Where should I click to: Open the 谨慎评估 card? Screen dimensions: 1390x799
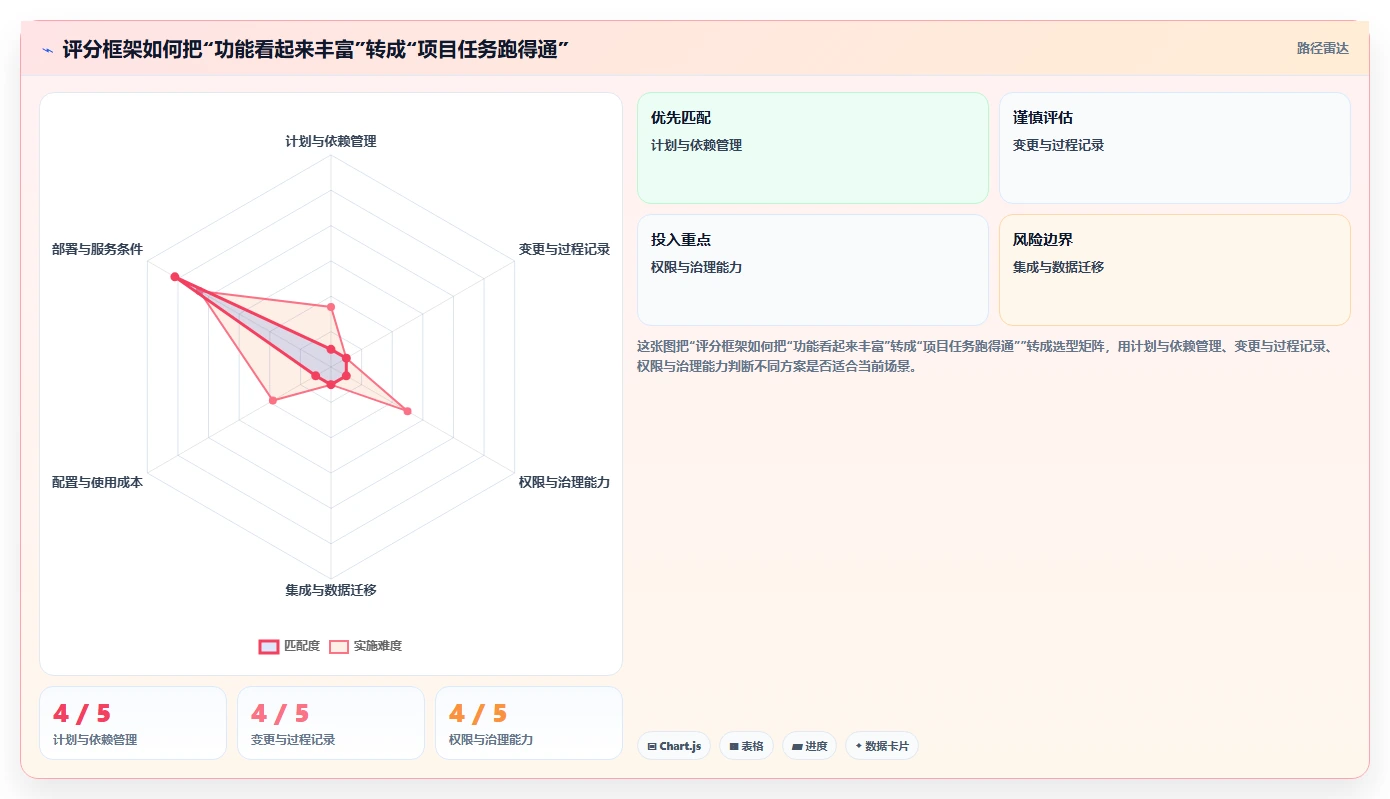pyautogui.click(x=1174, y=148)
